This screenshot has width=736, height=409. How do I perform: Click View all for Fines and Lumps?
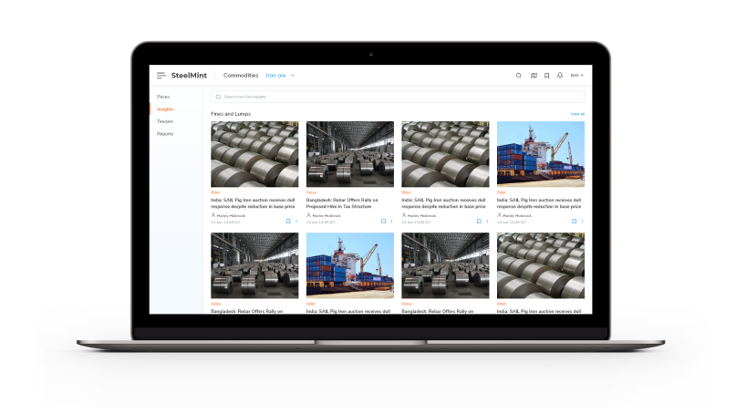click(577, 114)
